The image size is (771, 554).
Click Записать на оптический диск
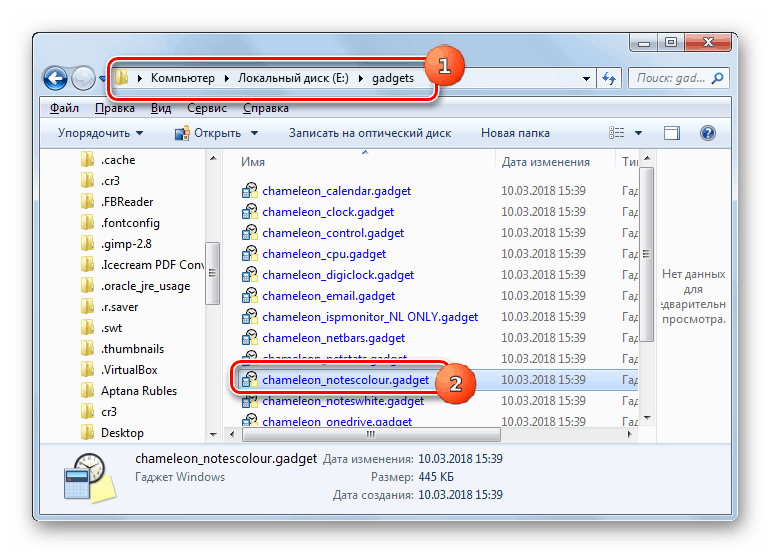pos(370,133)
